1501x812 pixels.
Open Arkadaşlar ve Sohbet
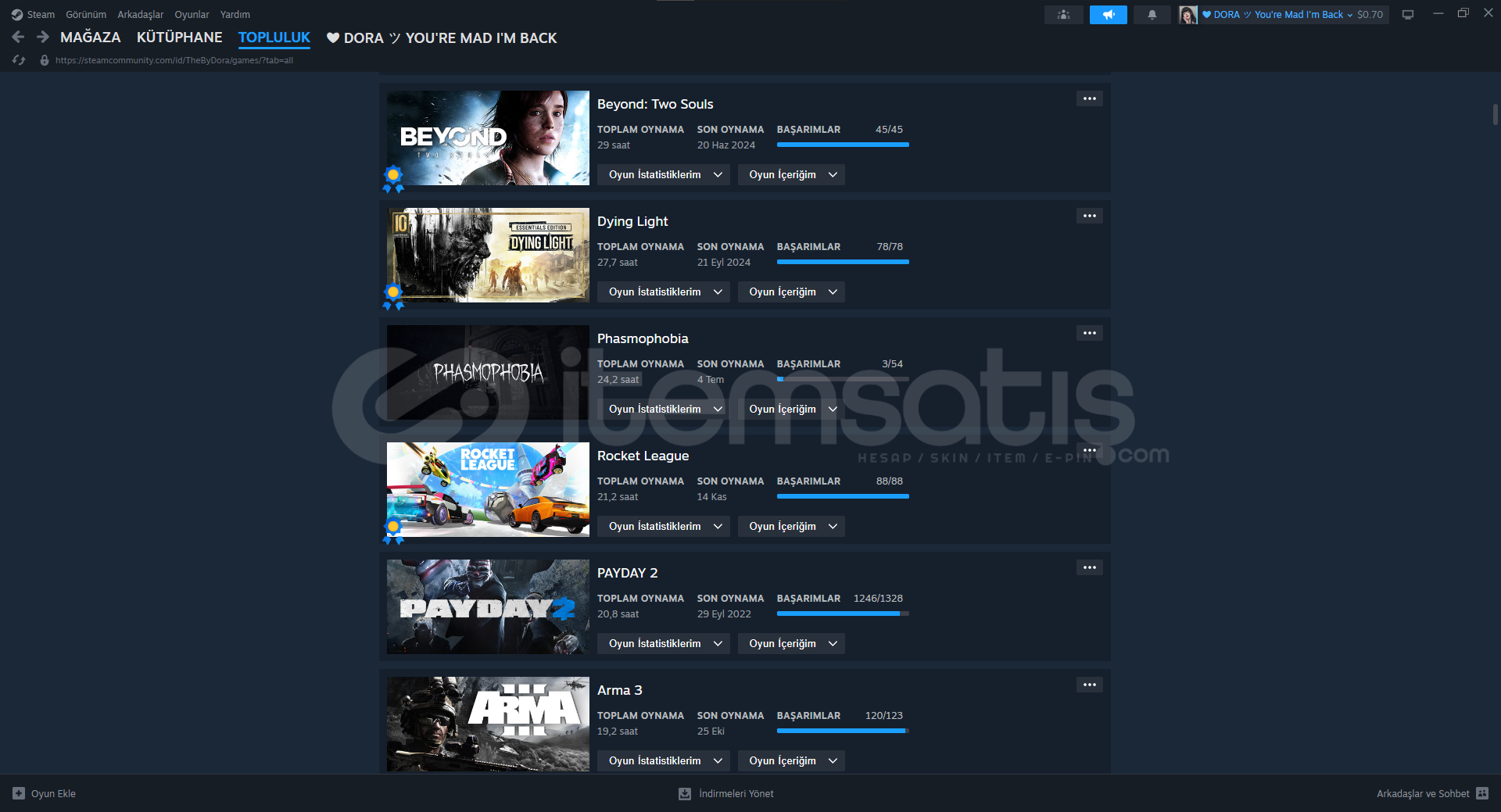[x=1432, y=793]
